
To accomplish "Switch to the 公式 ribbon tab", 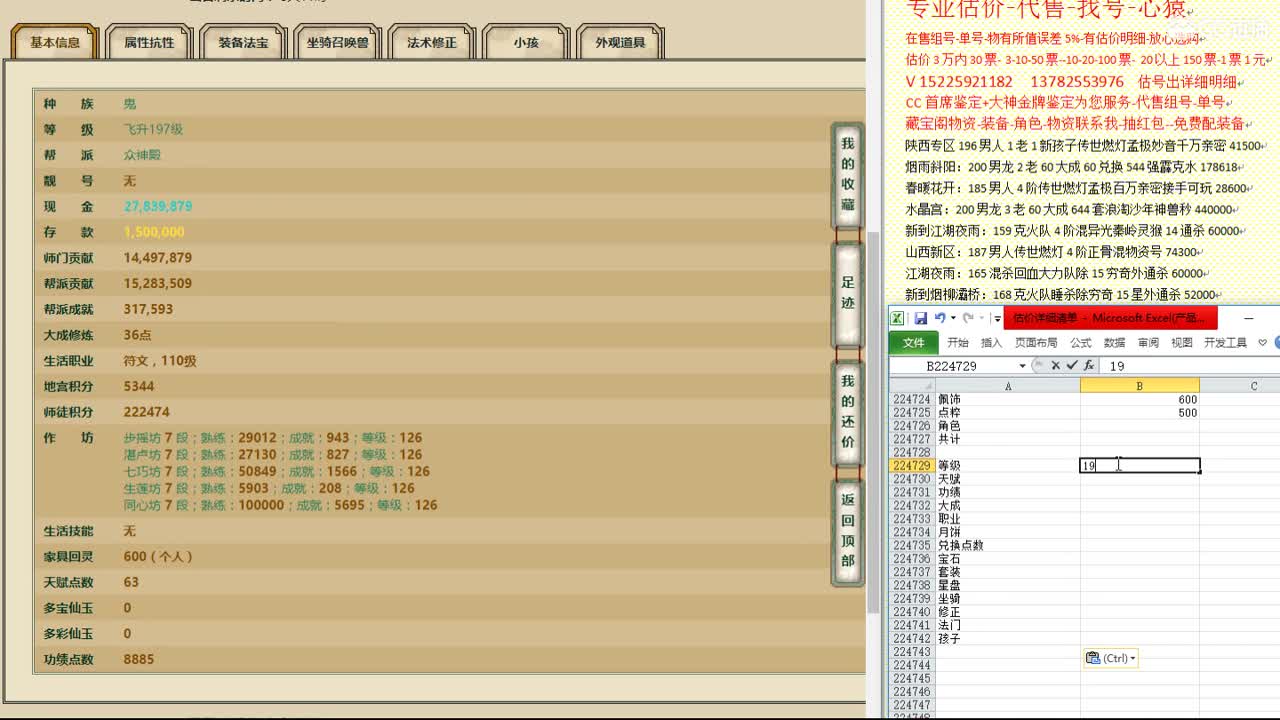I will 1081,342.
